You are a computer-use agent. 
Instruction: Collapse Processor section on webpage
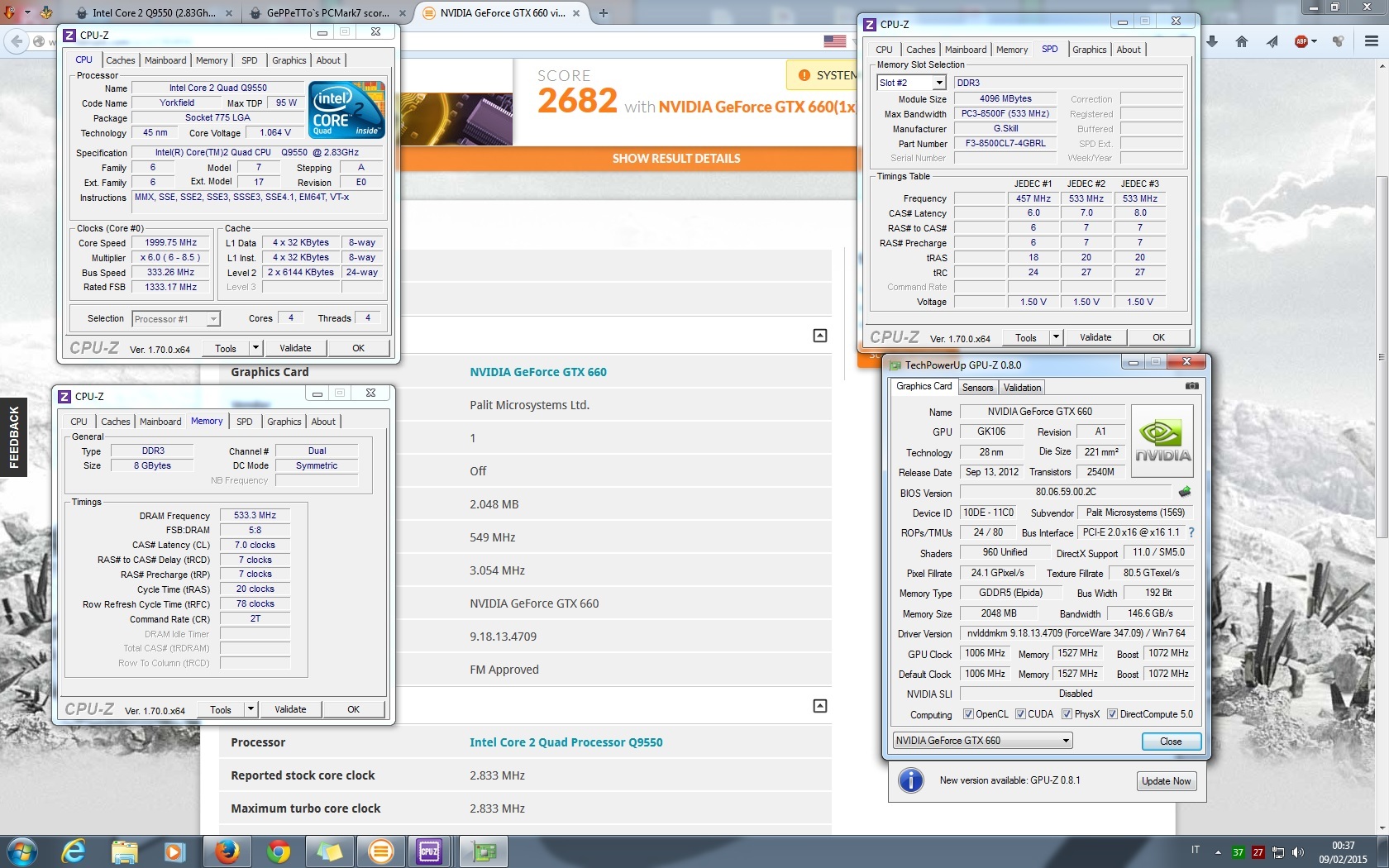[x=819, y=706]
